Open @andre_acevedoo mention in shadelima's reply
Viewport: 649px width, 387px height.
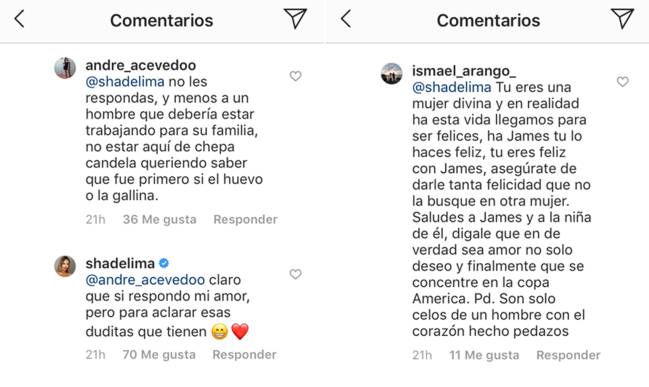(145, 280)
